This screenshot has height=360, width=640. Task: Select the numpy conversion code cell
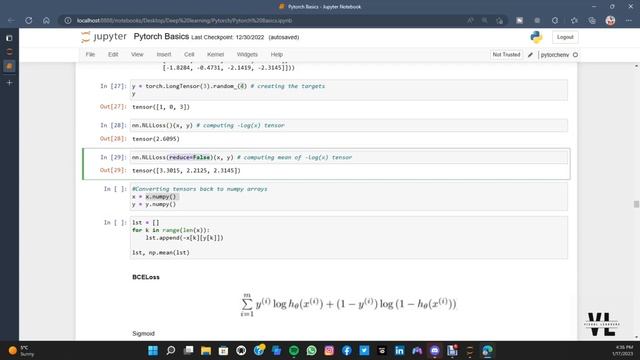(x=349, y=196)
